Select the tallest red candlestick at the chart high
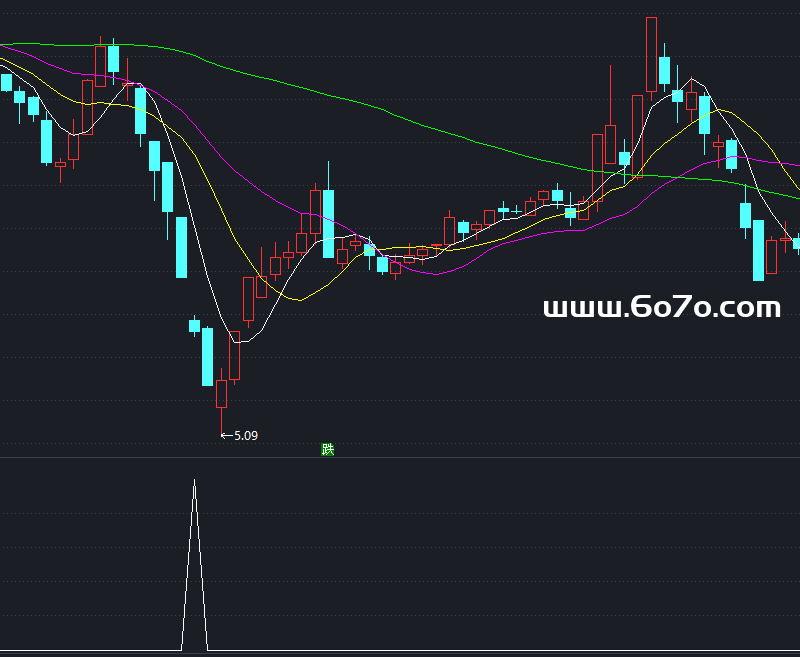The image size is (800, 657). point(651,59)
